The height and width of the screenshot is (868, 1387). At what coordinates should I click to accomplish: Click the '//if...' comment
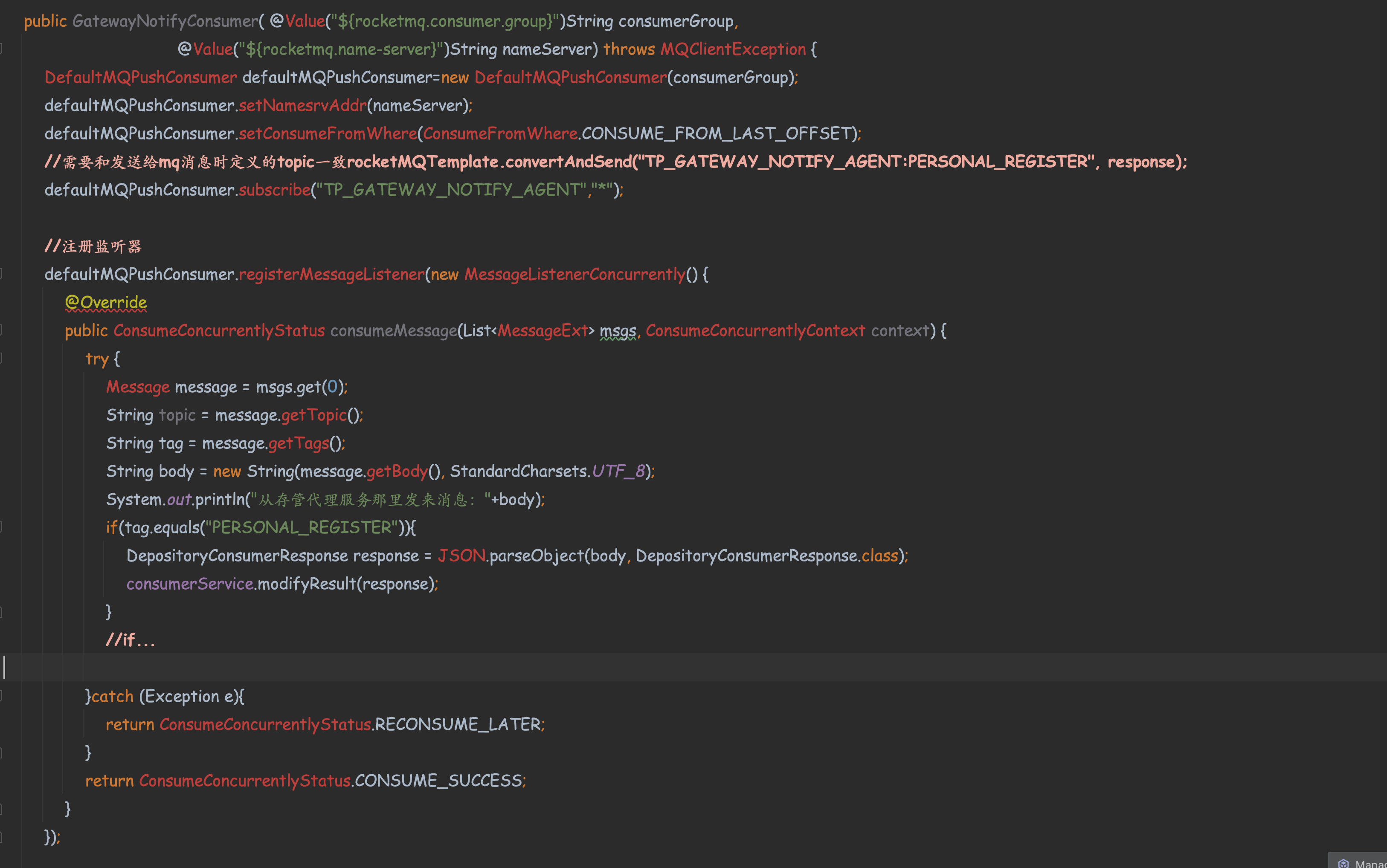tap(131, 641)
